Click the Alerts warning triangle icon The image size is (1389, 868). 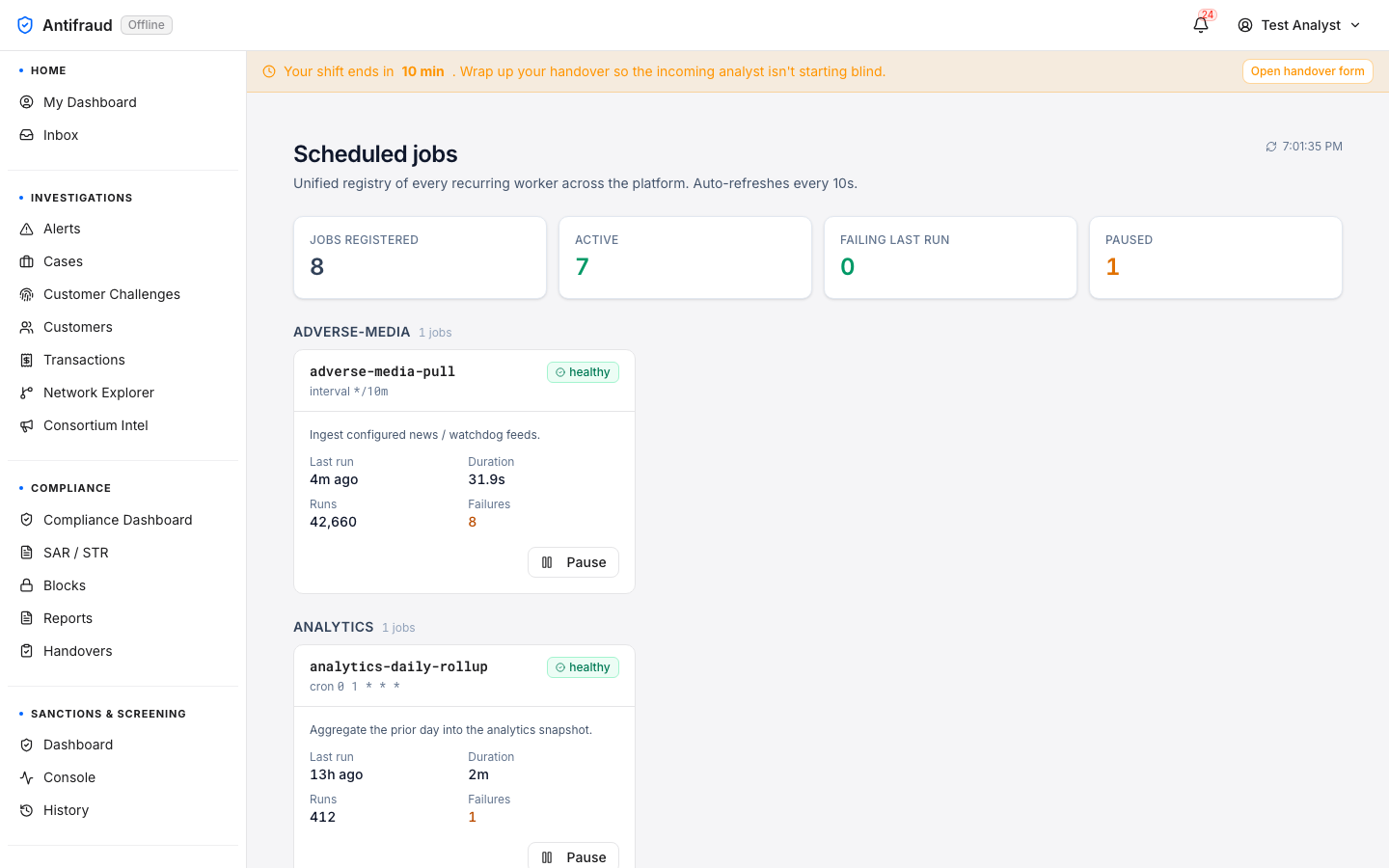[27, 229]
